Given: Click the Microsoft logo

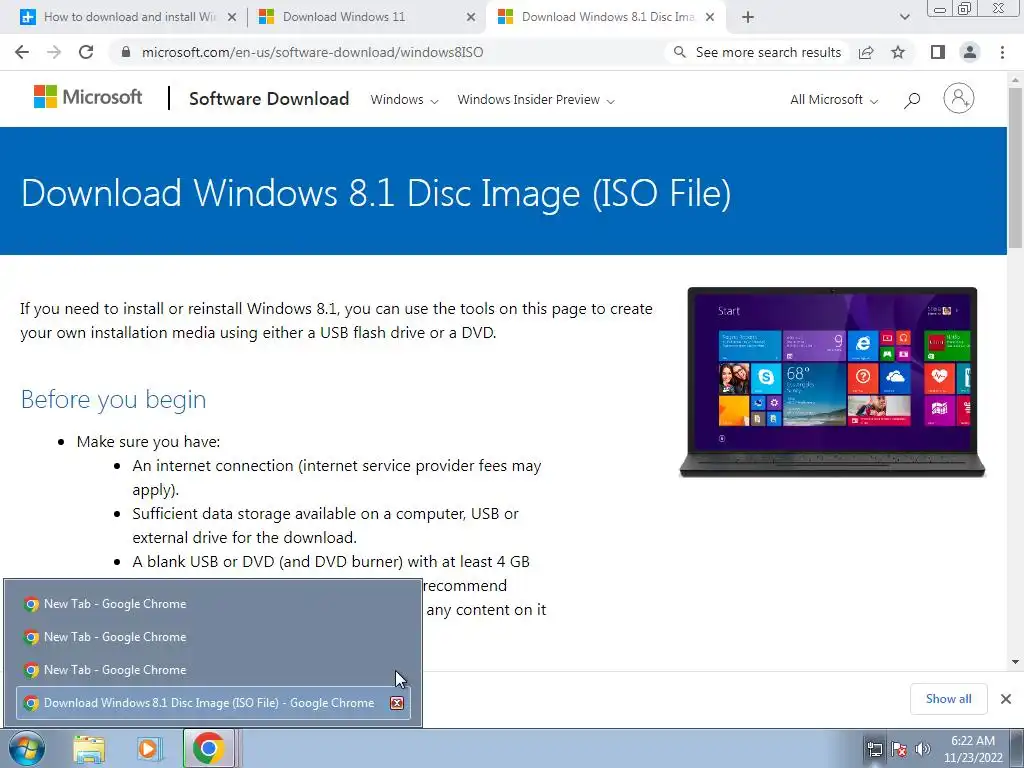Looking at the screenshot, I should (88, 97).
